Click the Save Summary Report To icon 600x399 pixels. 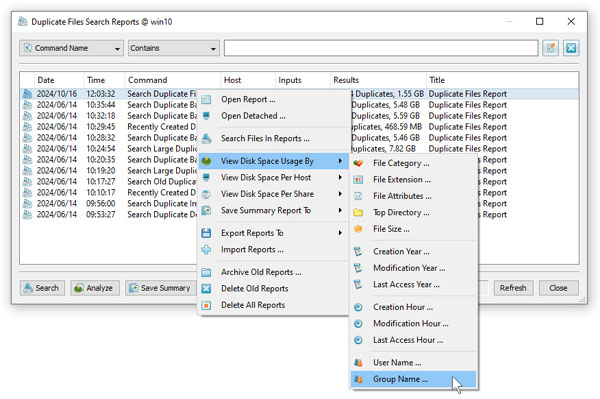[x=206, y=210]
